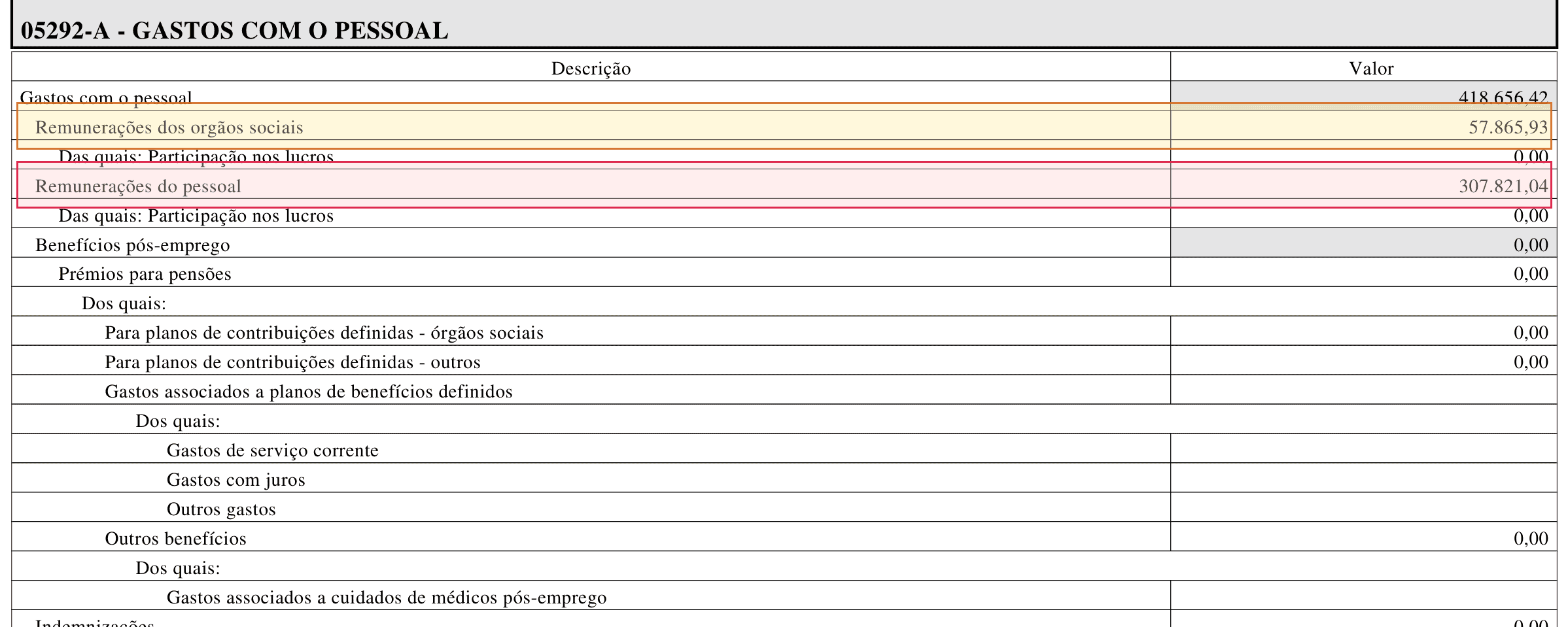Image resolution: width=1568 pixels, height=627 pixels.
Task: Click the total value 418.656,42
Action: click(1503, 97)
